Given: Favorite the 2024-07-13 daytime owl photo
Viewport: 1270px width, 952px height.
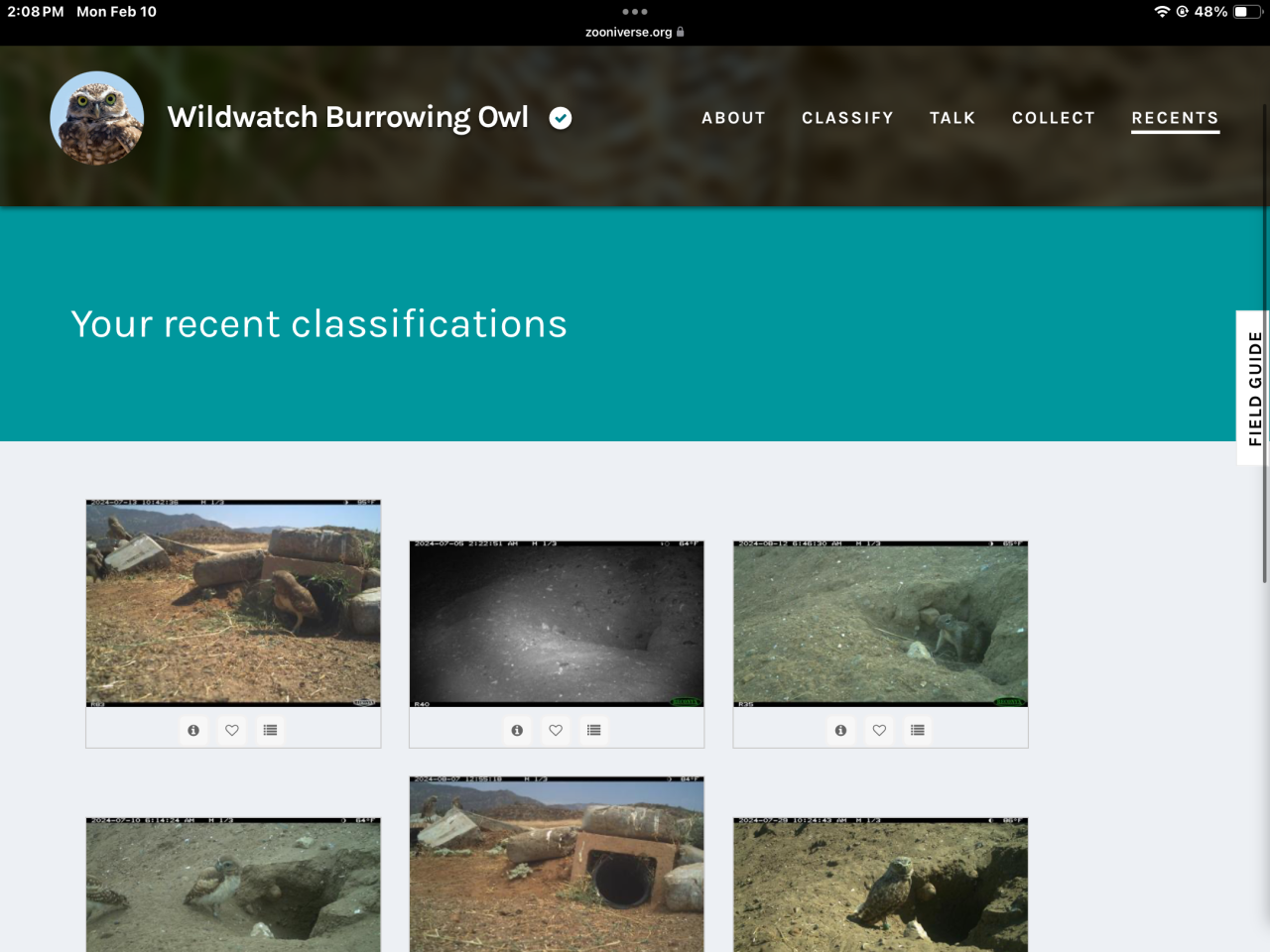Looking at the screenshot, I should point(232,730).
